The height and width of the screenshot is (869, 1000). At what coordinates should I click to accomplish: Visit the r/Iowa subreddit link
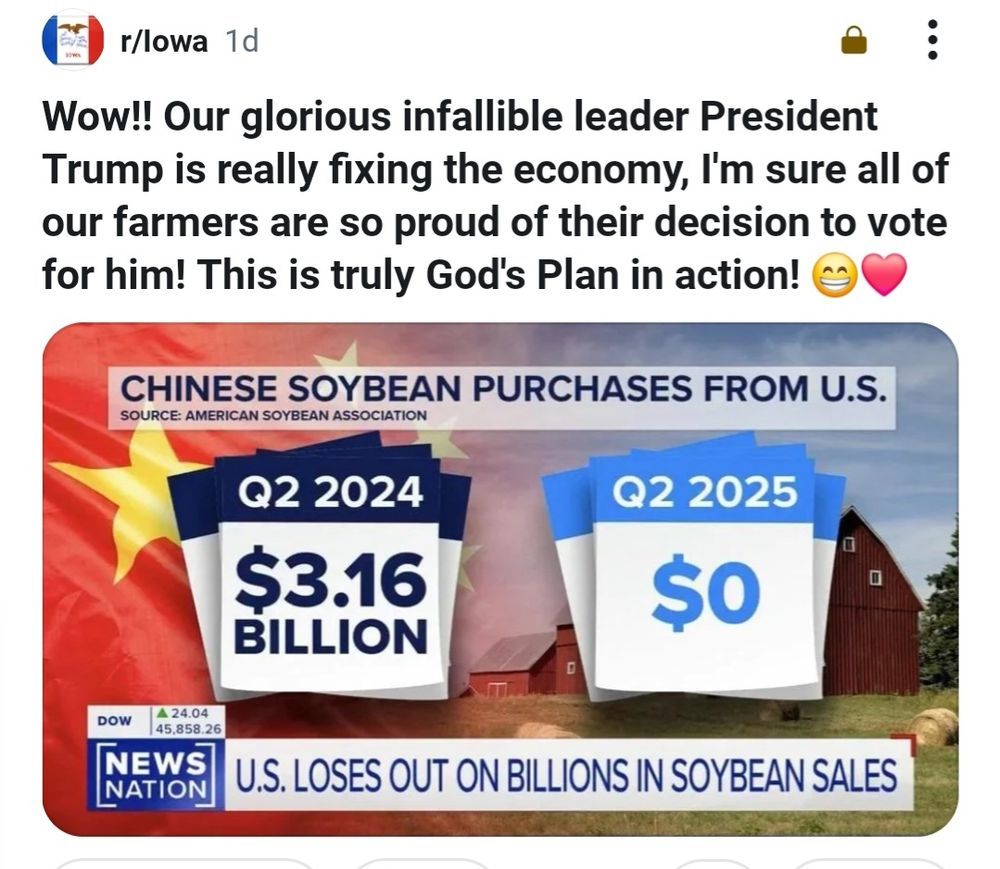point(164,41)
